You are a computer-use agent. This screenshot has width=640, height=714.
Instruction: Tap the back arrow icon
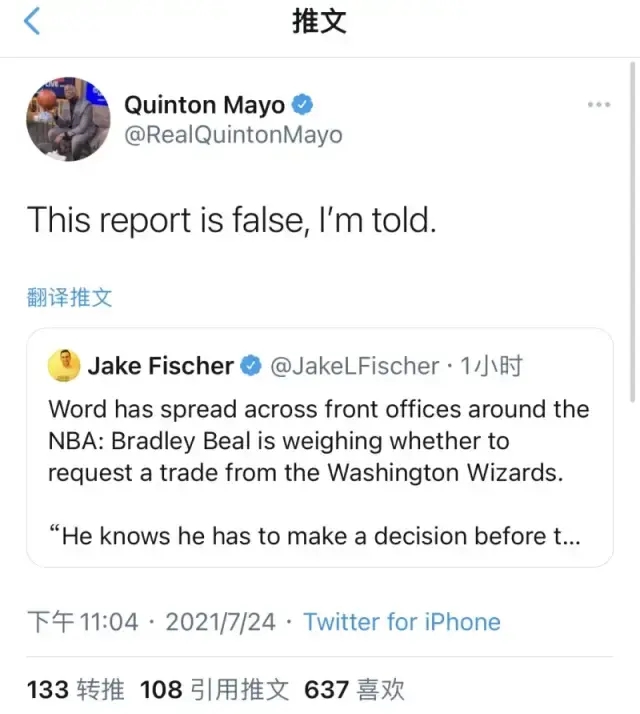coord(32,21)
